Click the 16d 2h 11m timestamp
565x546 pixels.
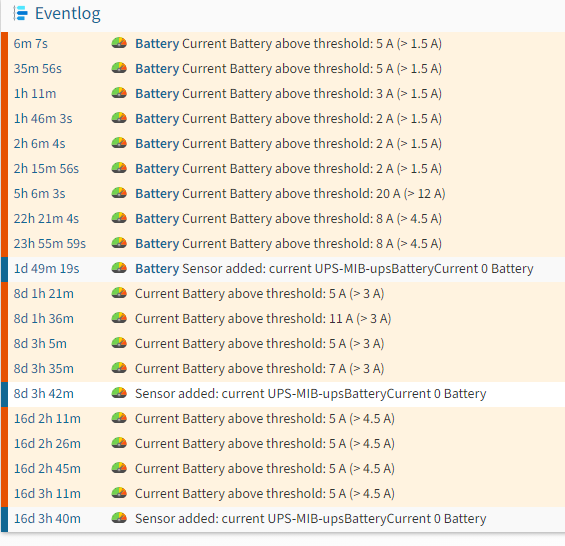[47, 418]
